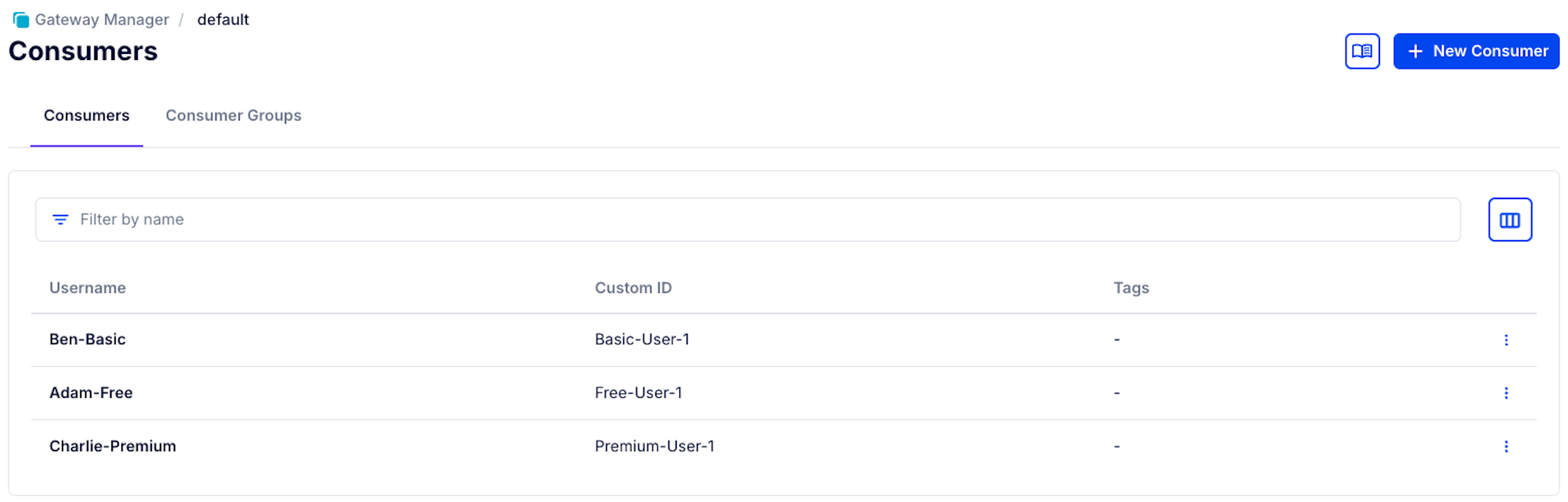The height and width of the screenshot is (502, 1568).
Task: Open the Charlie-Premium consumer row
Action: pyautogui.click(x=113, y=446)
